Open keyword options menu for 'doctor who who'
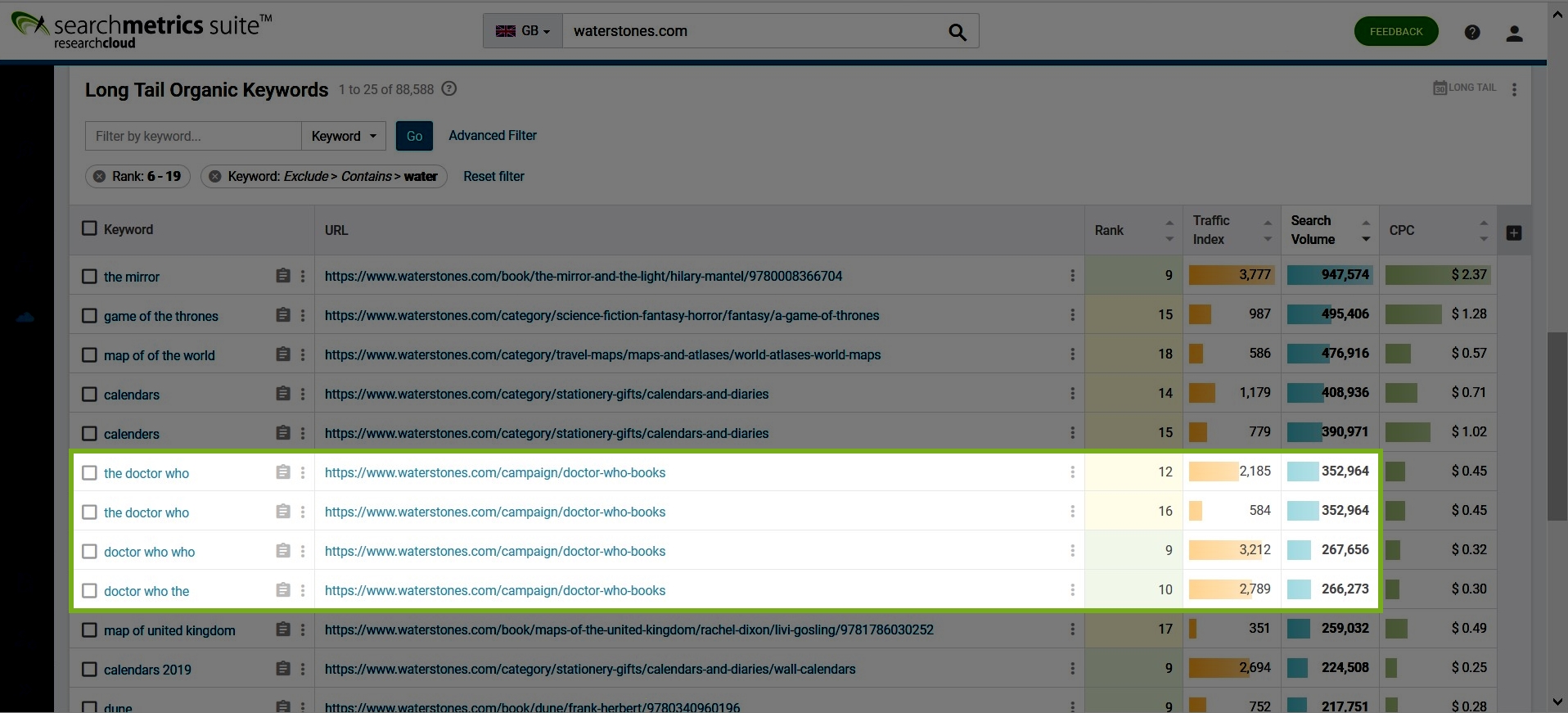 coord(303,551)
